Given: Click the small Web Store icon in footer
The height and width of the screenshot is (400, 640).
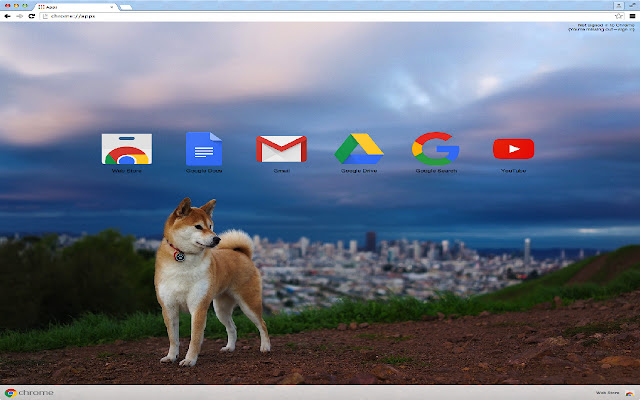Looking at the screenshot, I should coord(629,393).
